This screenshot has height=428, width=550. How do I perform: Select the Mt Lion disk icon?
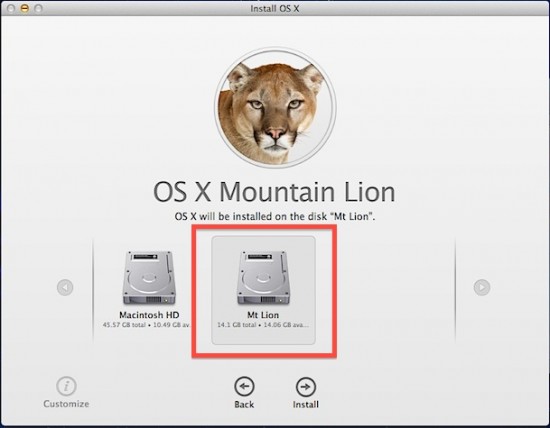[x=263, y=277]
